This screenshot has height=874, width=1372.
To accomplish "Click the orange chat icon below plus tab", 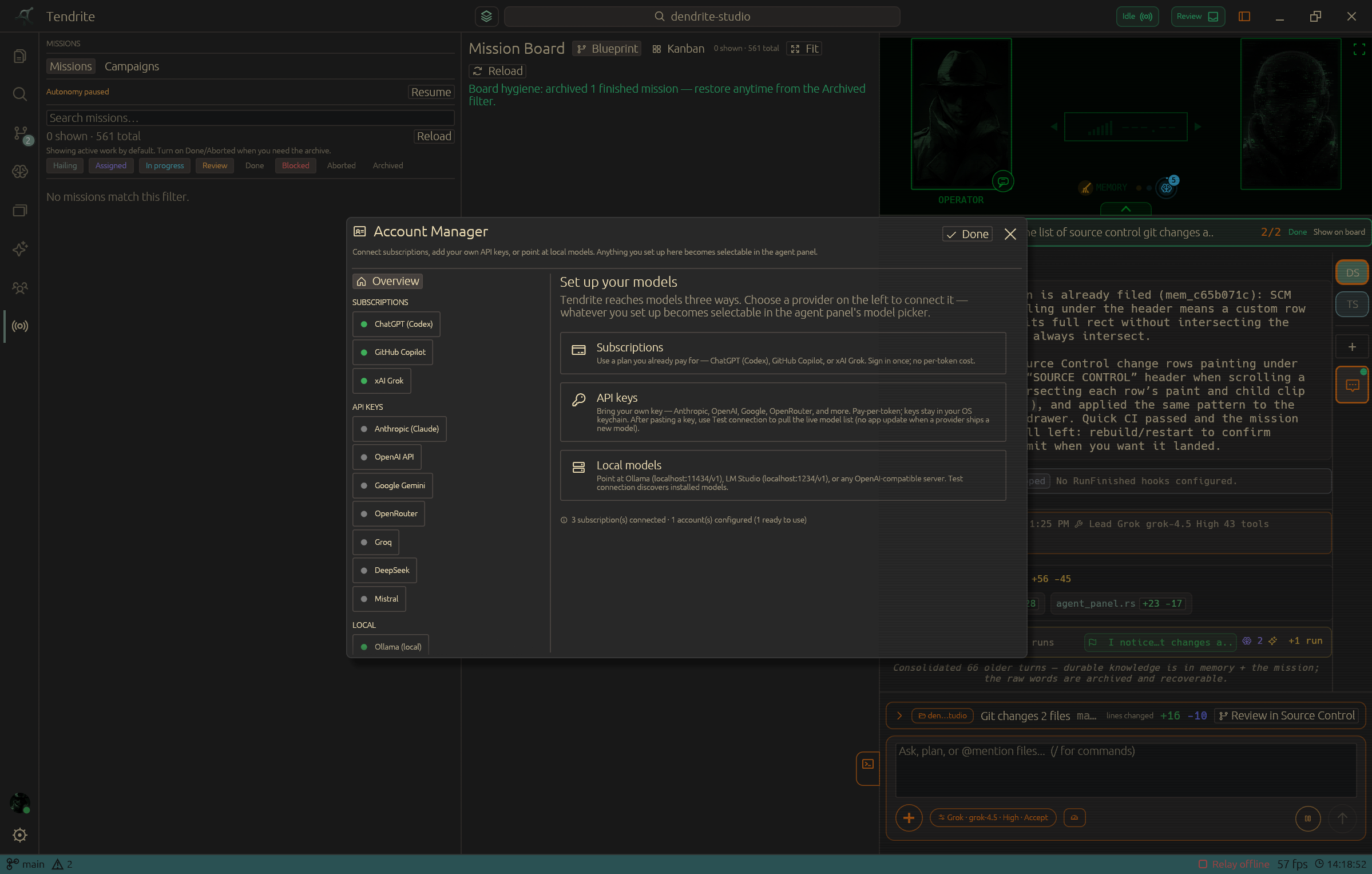I will [x=1353, y=385].
